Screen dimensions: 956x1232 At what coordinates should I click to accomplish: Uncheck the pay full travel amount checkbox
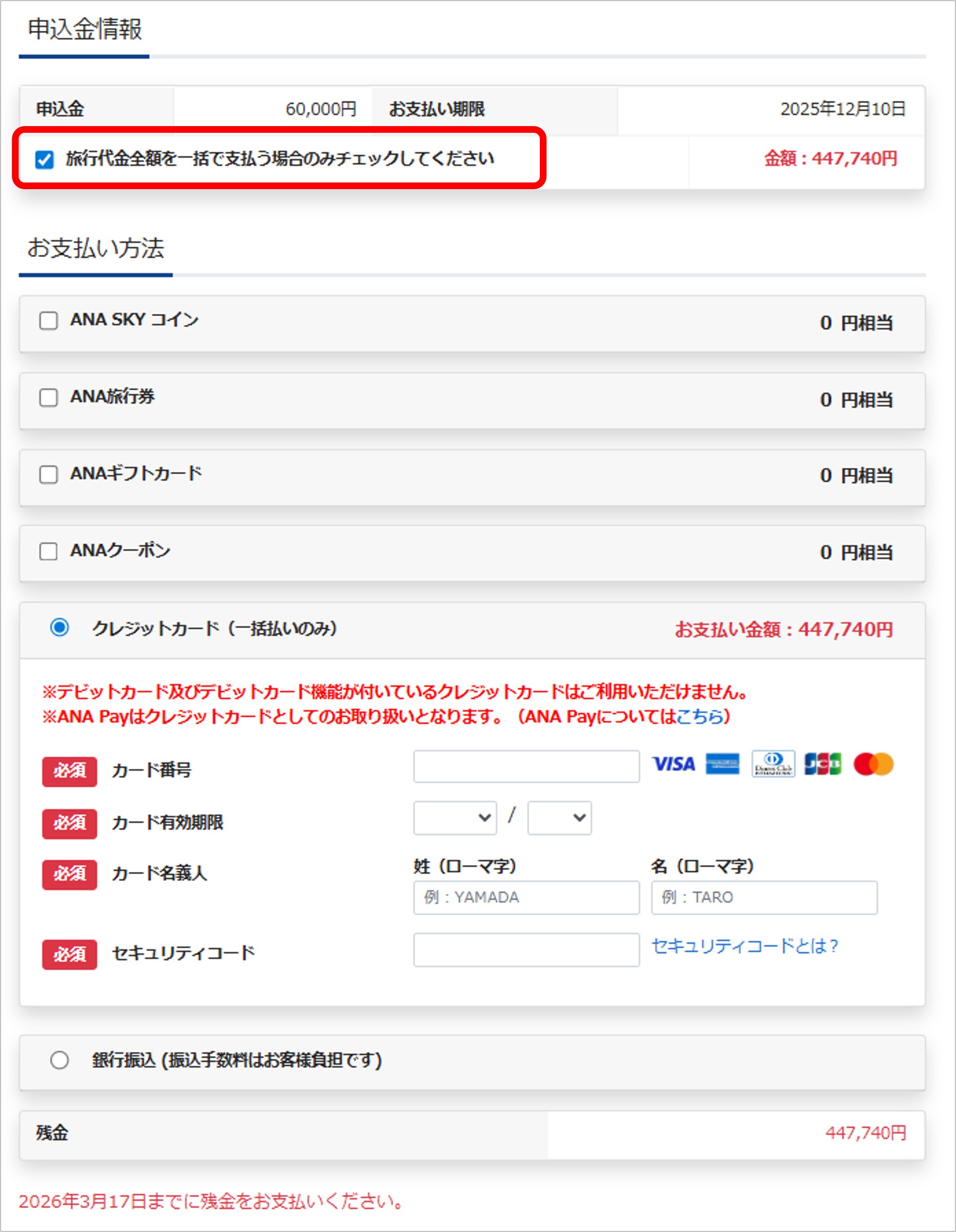coord(44,160)
